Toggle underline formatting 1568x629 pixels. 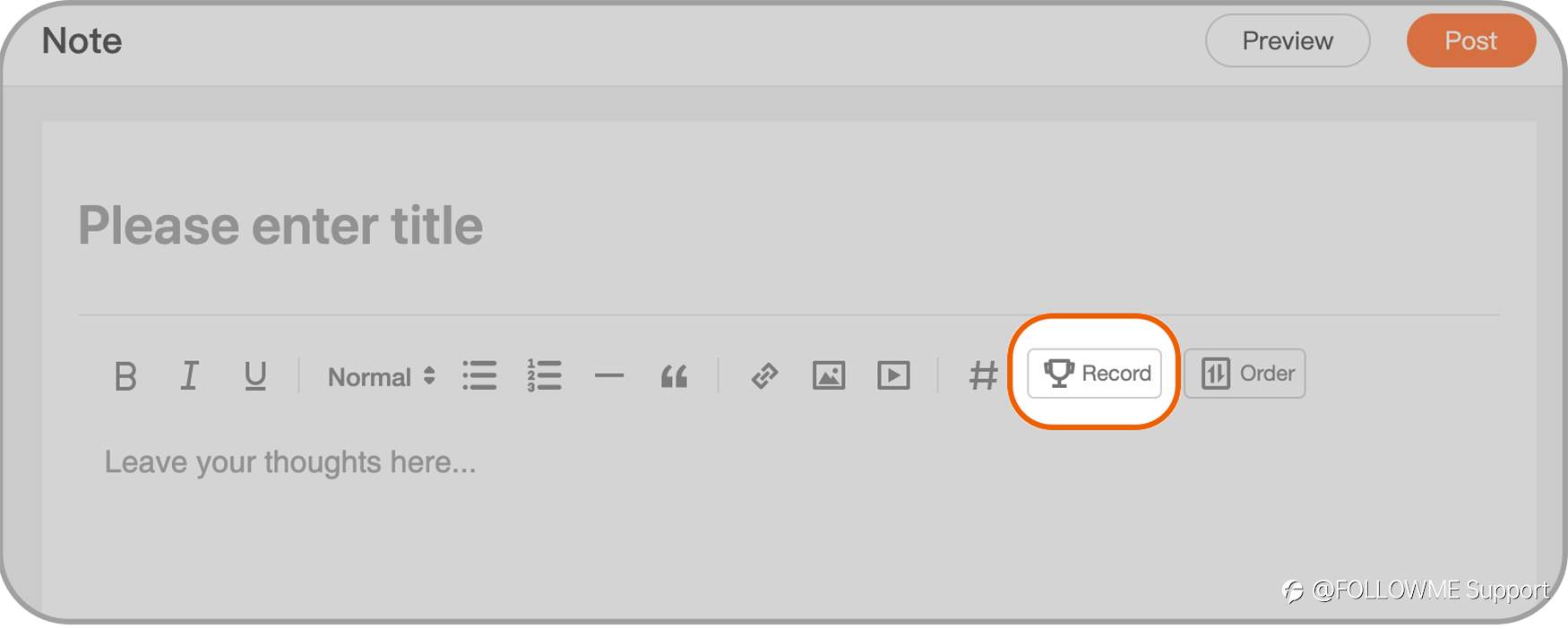[255, 376]
